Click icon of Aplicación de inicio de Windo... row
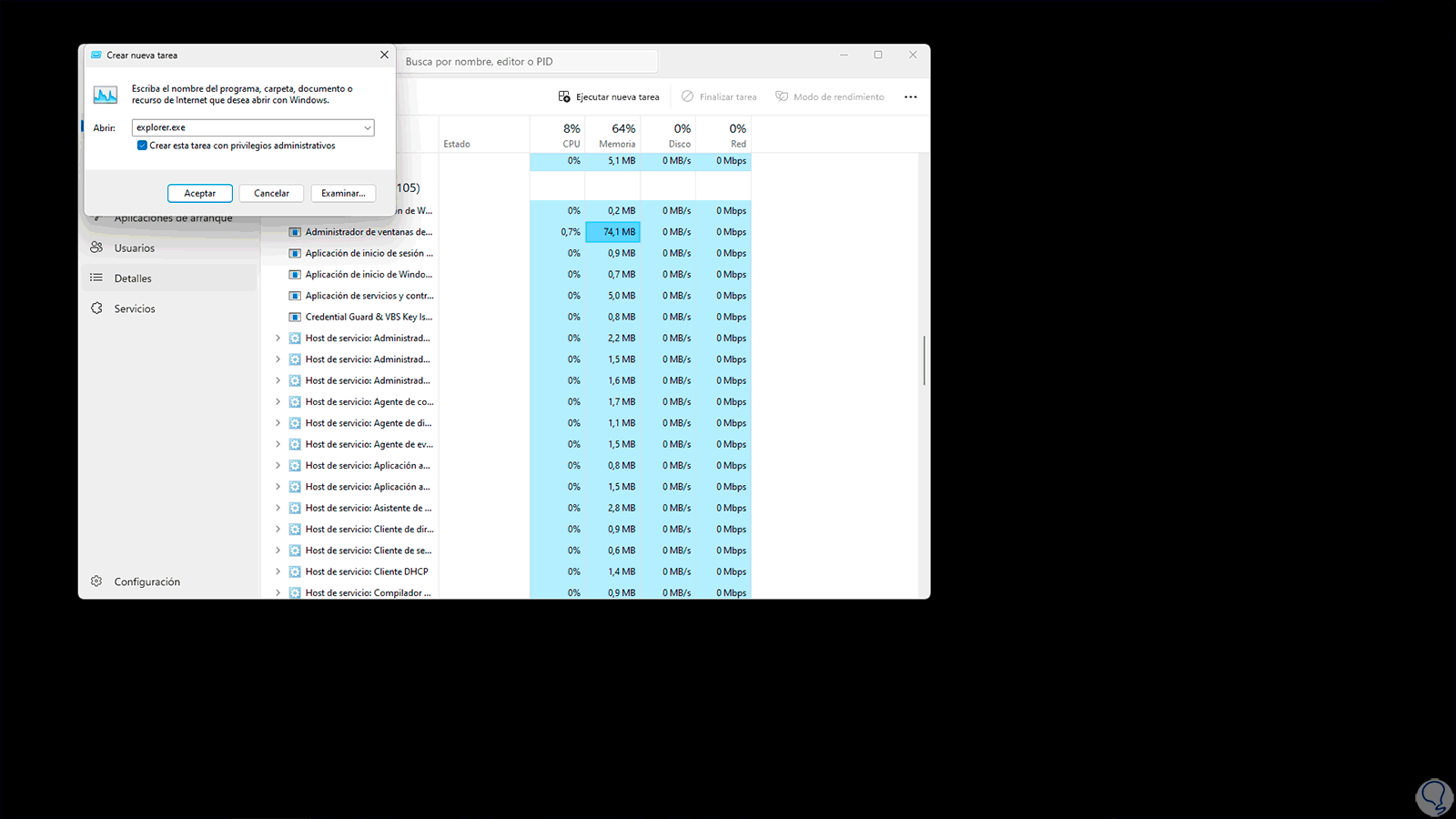 [295, 274]
